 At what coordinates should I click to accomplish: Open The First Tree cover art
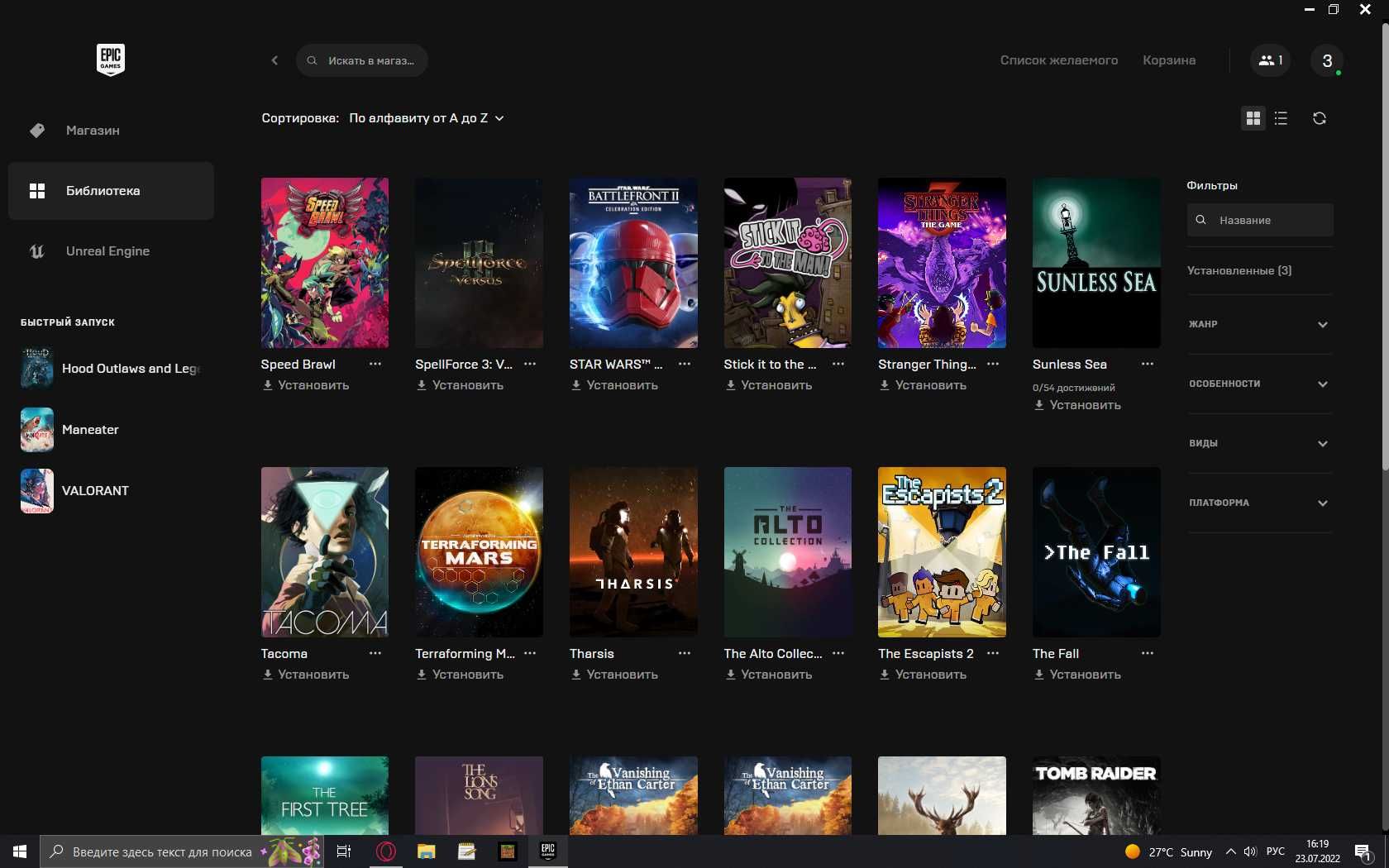tap(325, 795)
